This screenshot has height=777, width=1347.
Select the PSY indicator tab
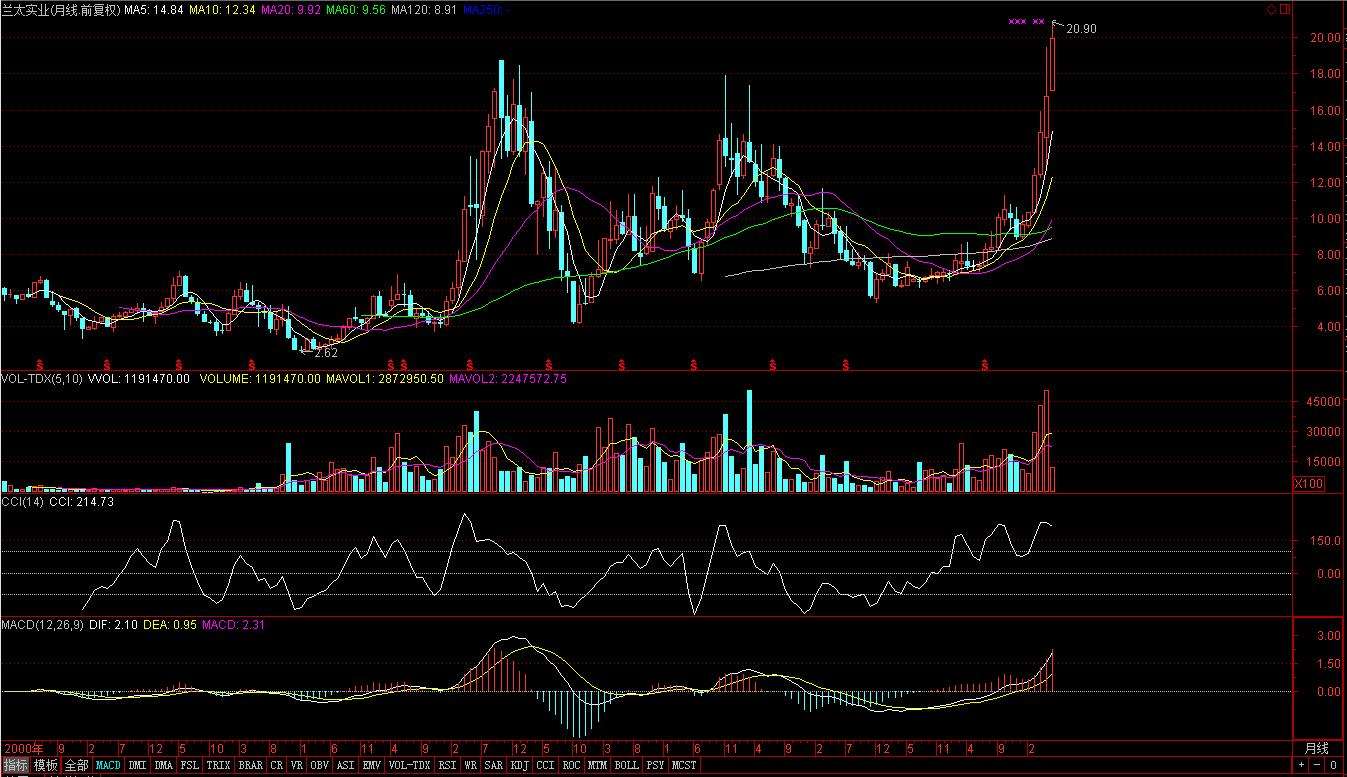coord(656,765)
